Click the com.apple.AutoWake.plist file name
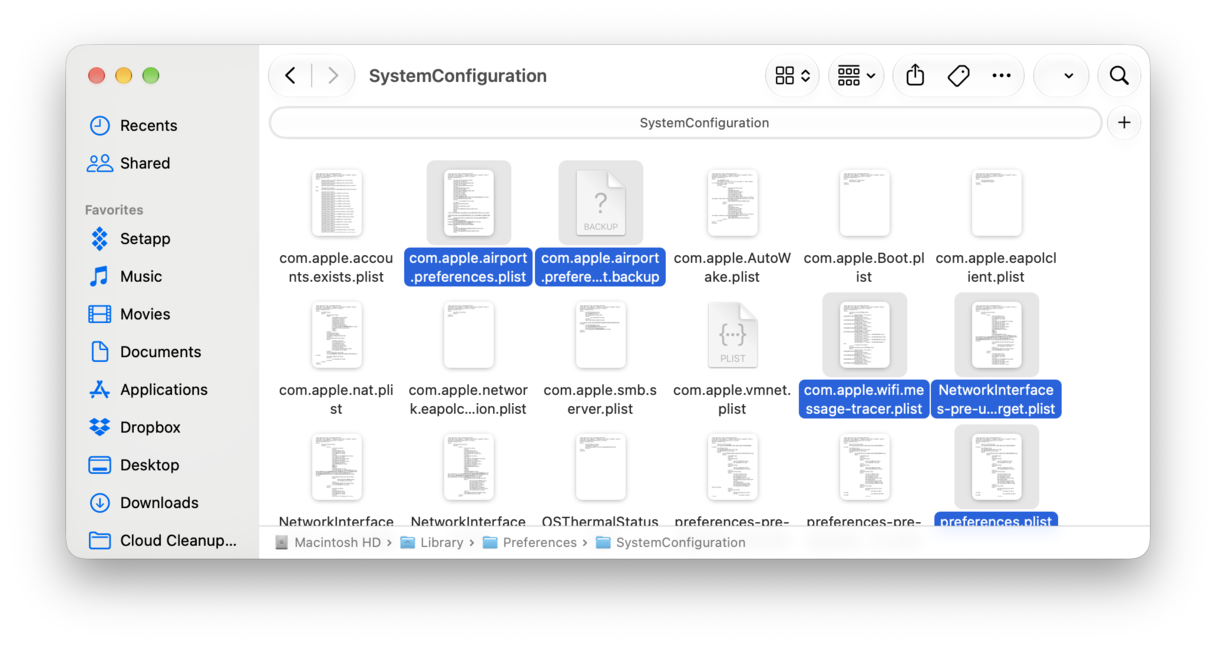 pyautogui.click(x=732, y=267)
